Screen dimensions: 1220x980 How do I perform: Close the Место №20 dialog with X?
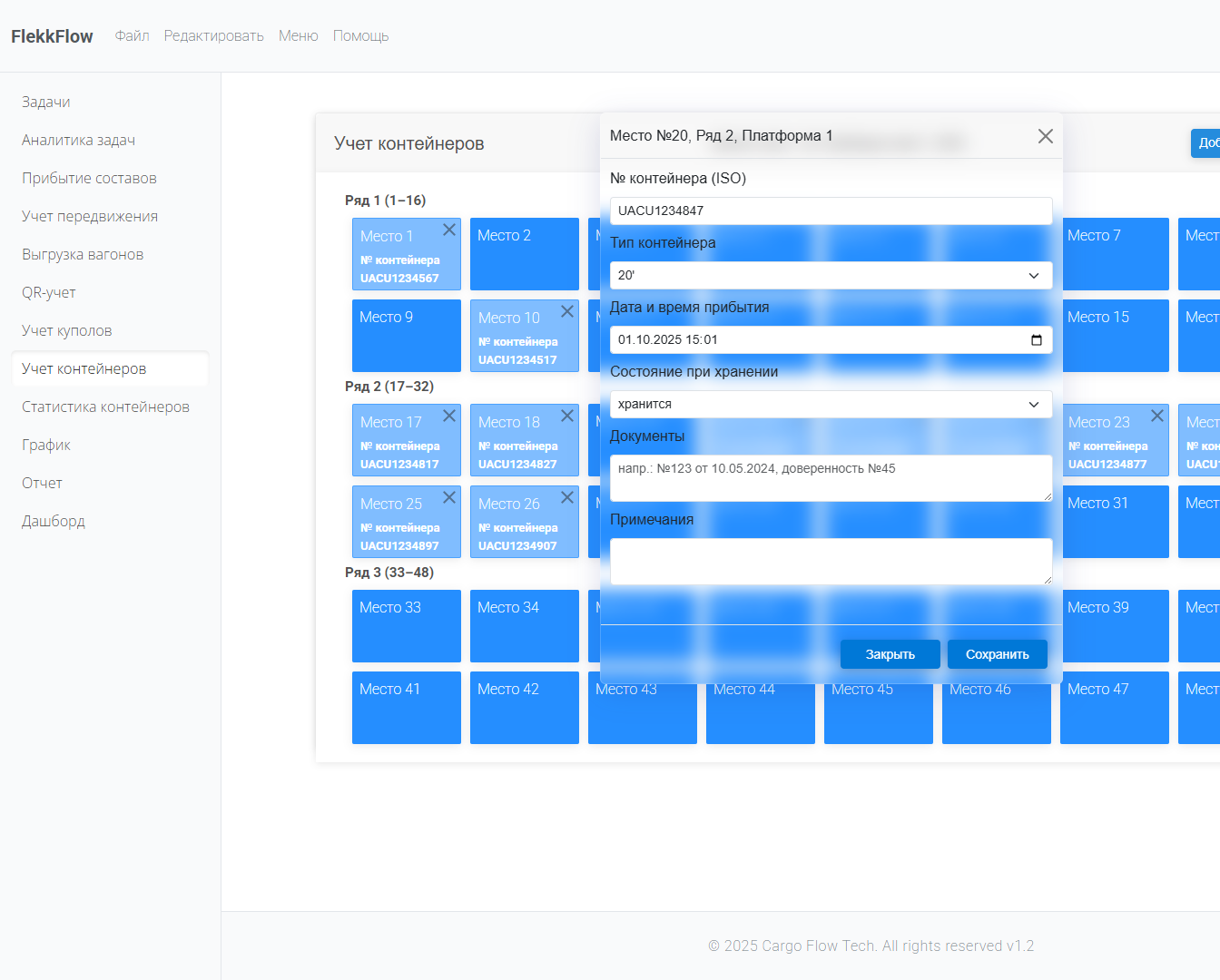[x=1046, y=136]
